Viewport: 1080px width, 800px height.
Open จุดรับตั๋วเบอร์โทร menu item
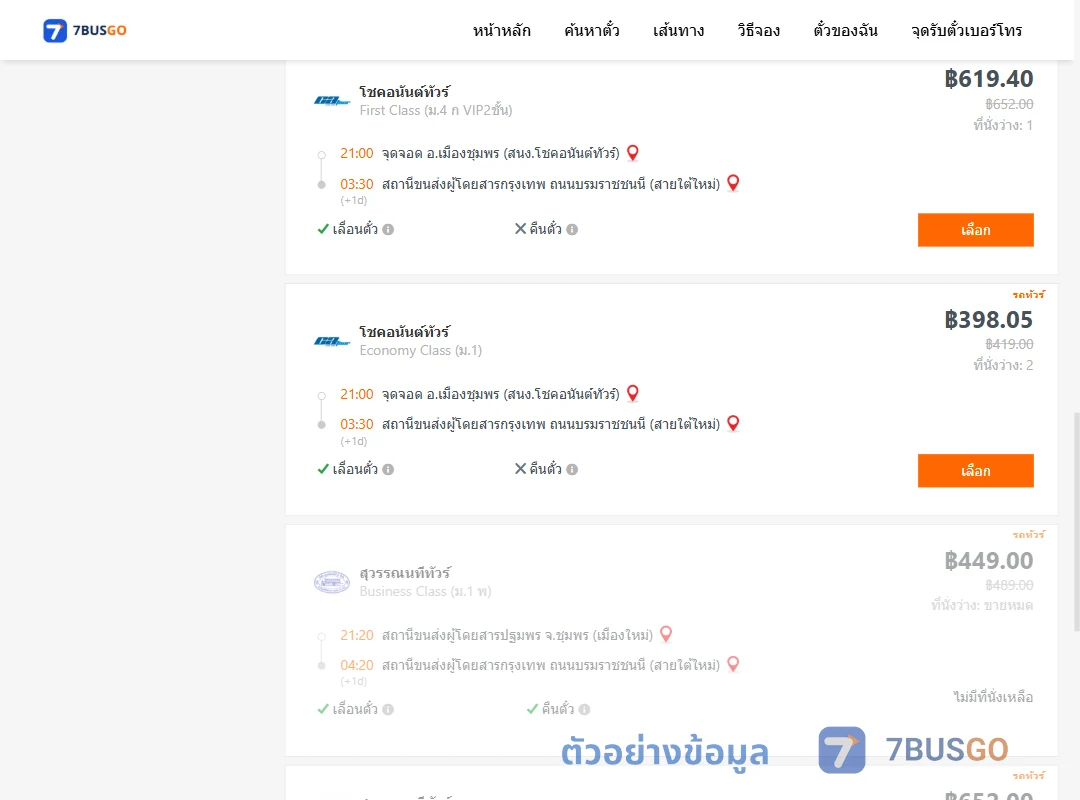point(966,30)
